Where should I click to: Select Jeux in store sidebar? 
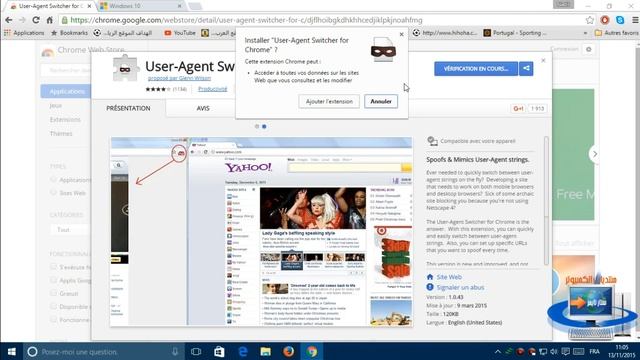(x=56, y=106)
